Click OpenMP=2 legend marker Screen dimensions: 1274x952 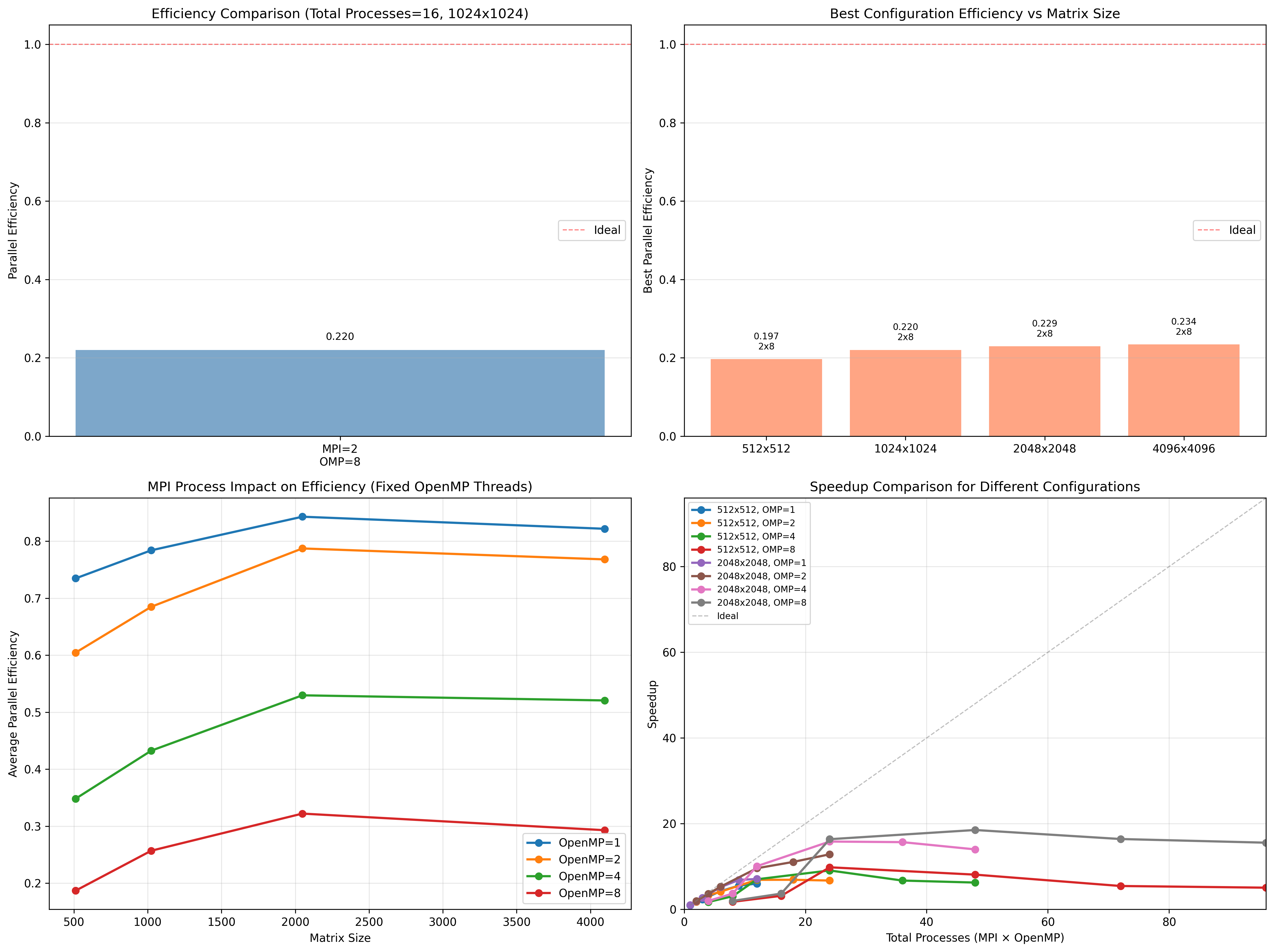tap(539, 859)
